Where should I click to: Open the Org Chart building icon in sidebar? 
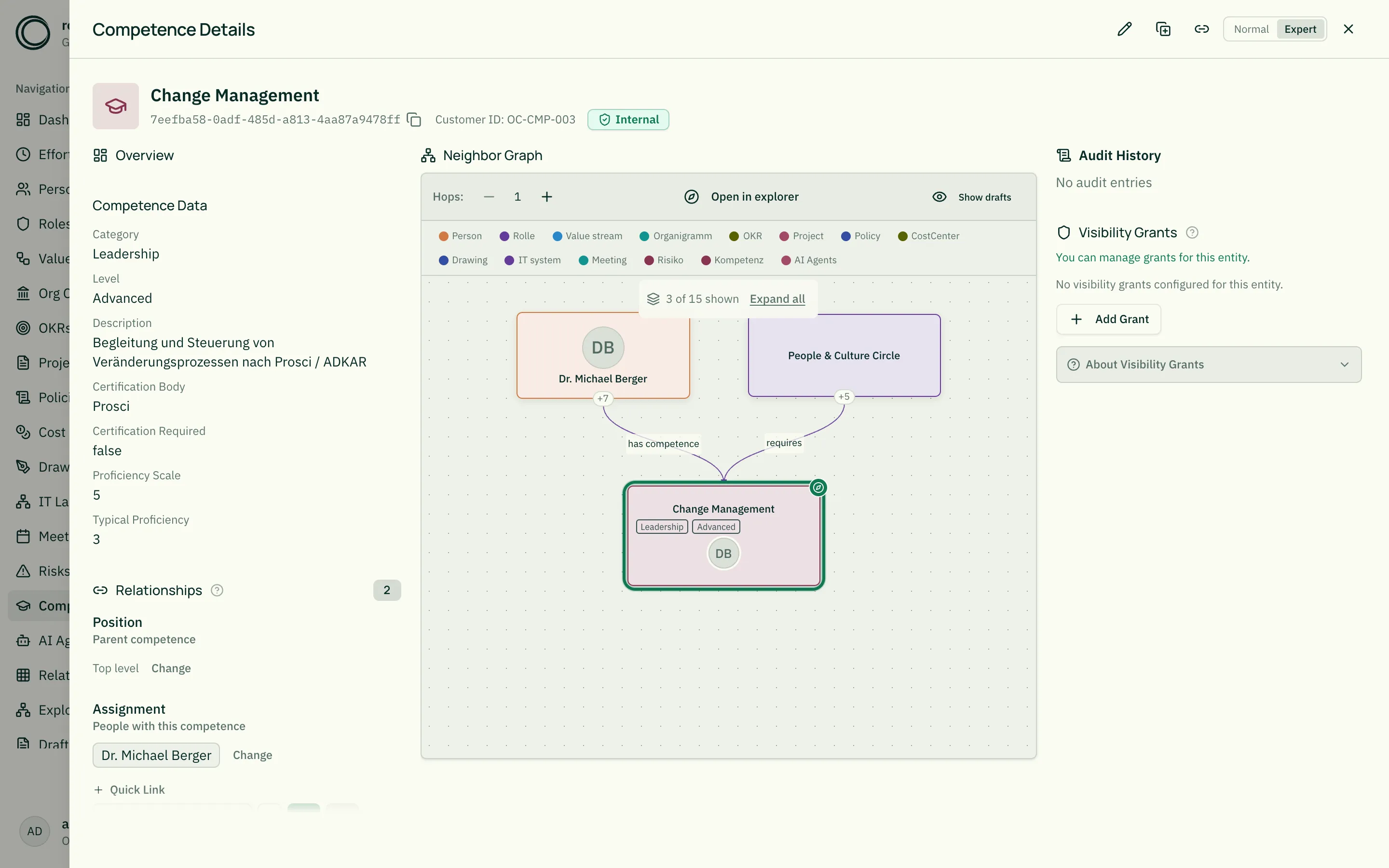(x=23, y=293)
